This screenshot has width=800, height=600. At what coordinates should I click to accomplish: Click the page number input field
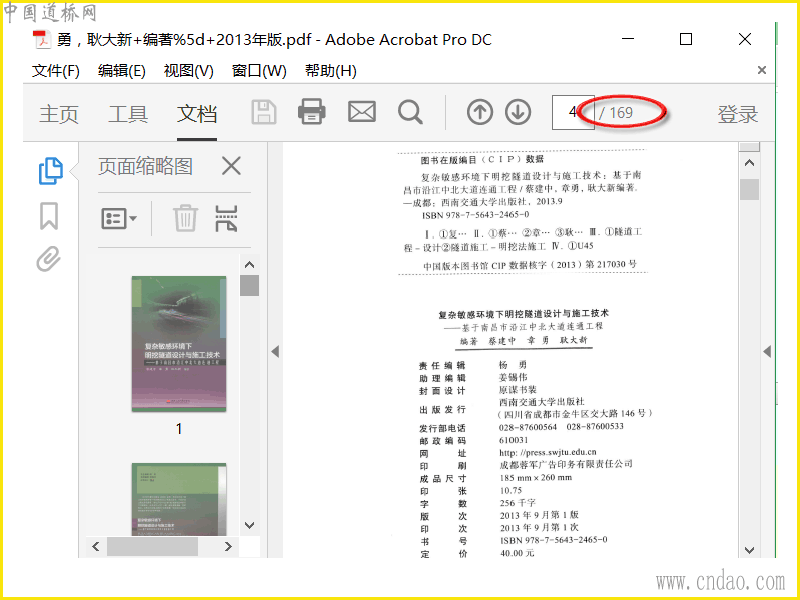pyautogui.click(x=573, y=112)
